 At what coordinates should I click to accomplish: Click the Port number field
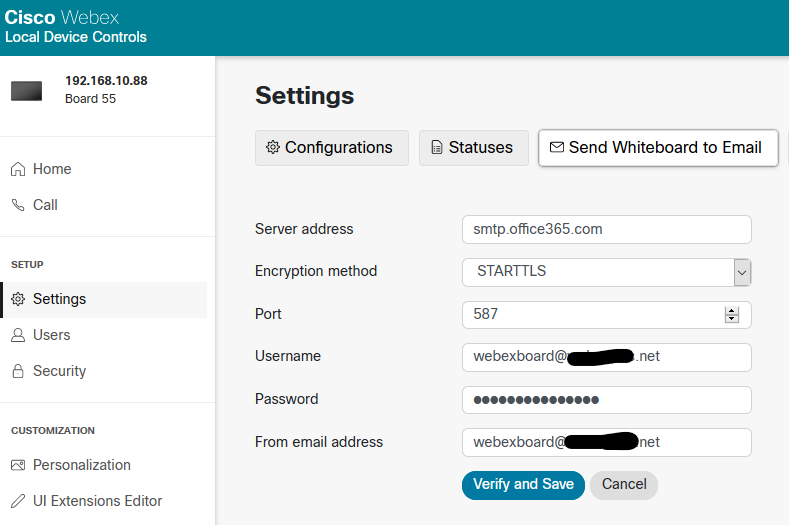point(606,315)
